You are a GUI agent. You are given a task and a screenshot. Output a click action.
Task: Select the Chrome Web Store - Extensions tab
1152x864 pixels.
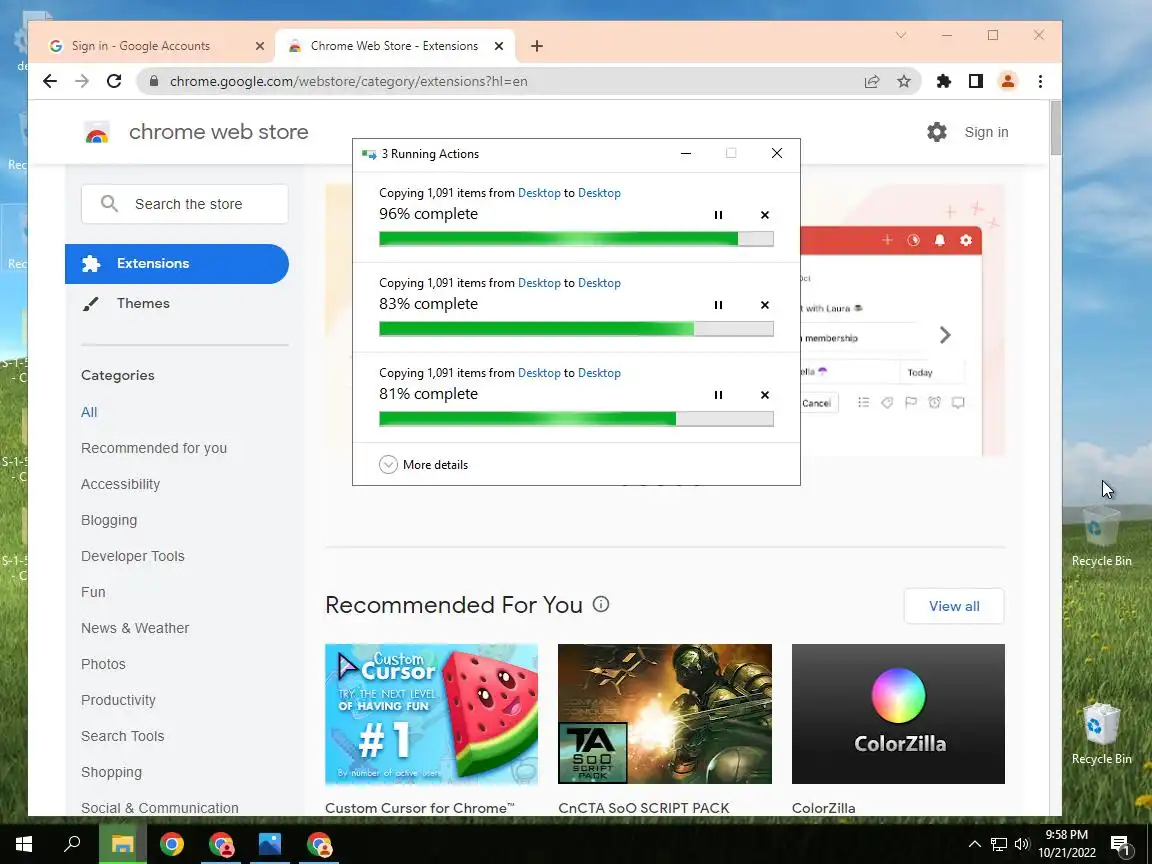click(x=394, y=46)
